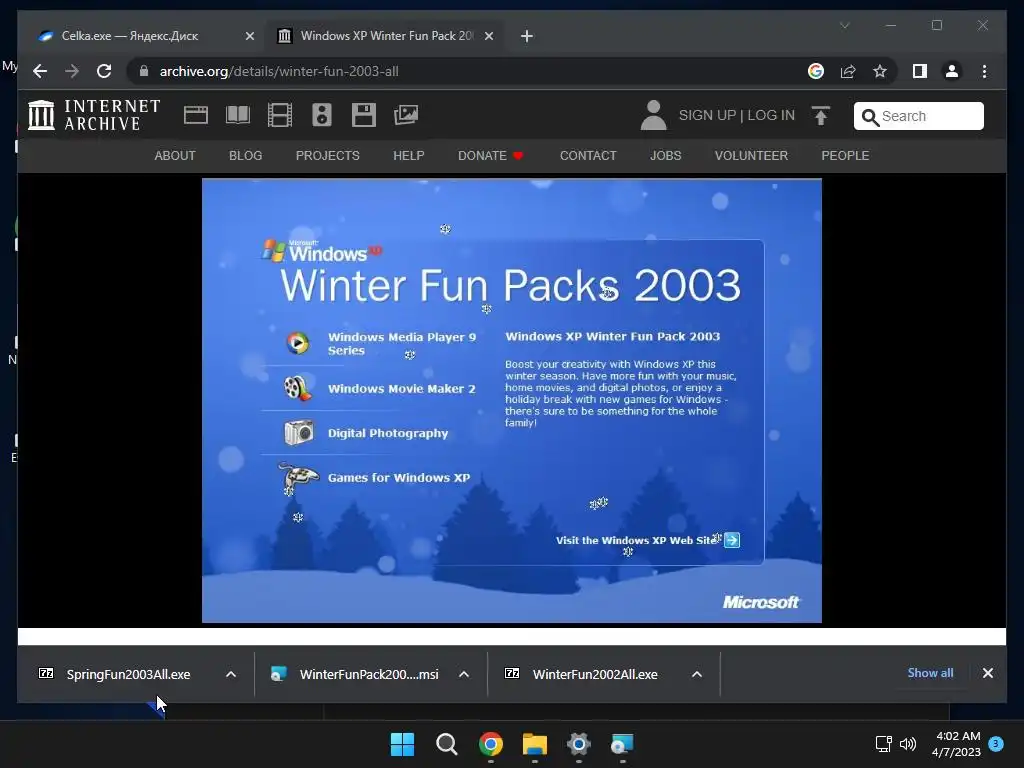1024x768 pixels.
Task: Open the Software floppy disk icon
Action: pos(364,115)
